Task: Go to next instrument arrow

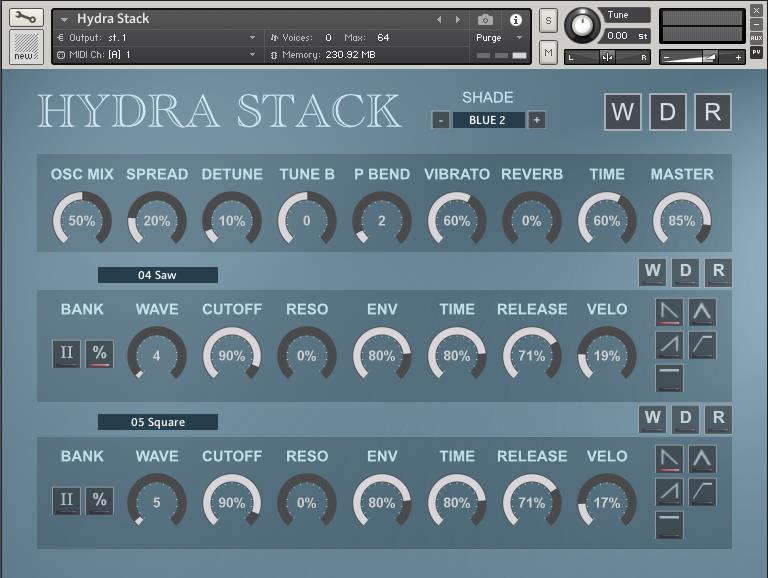Action: tap(457, 20)
